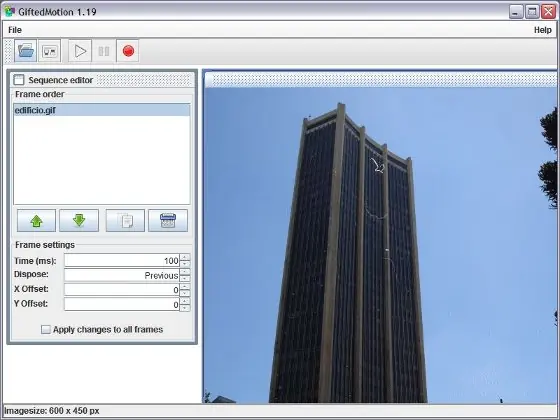Switch Dispose to the next option with the up arrow
Screen dimensions: 560x420
point(185,272)
